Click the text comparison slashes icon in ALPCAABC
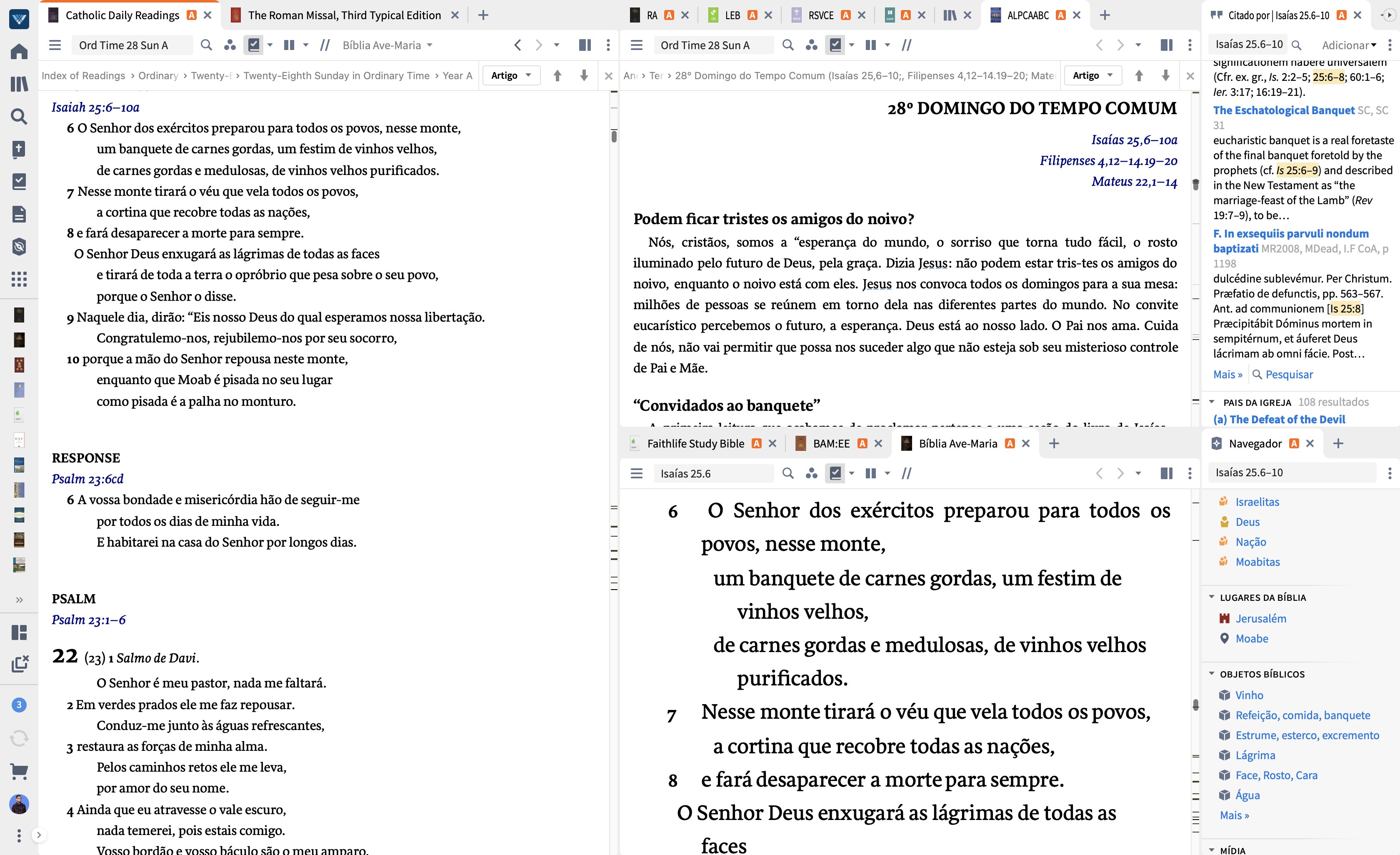 (x=907, y=45)
